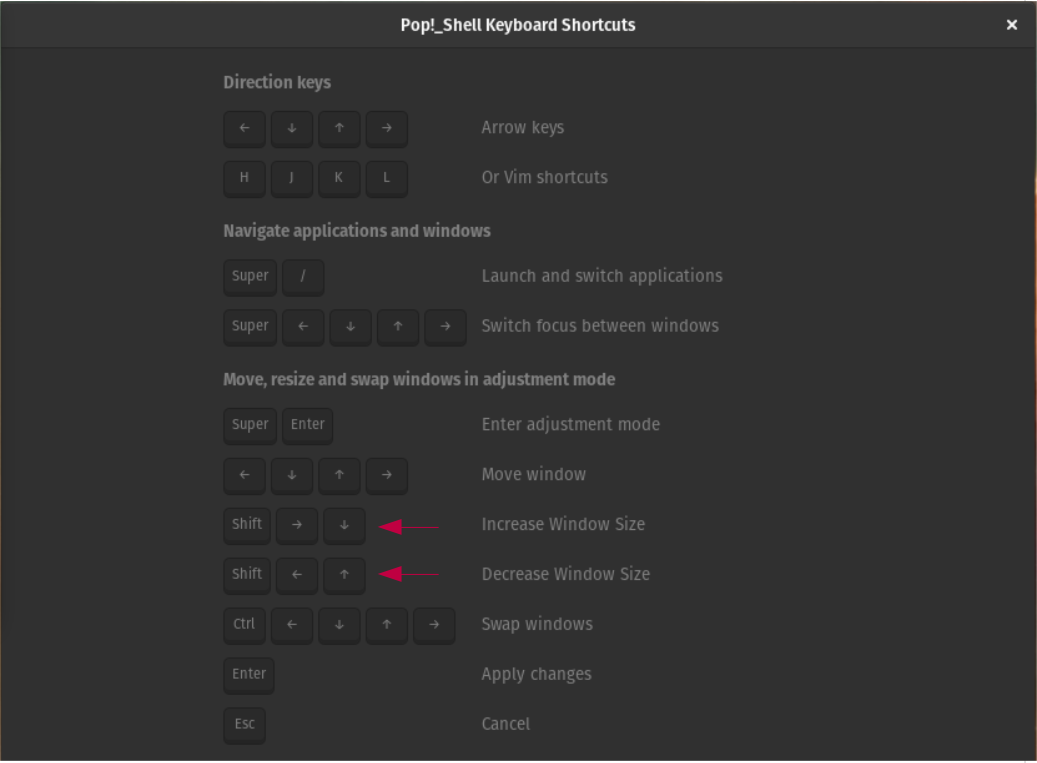Click the right arrow in Increase Window Size row
This screenshot has height=763, width=1037.
pyautogui.click(x=297, y=524)
